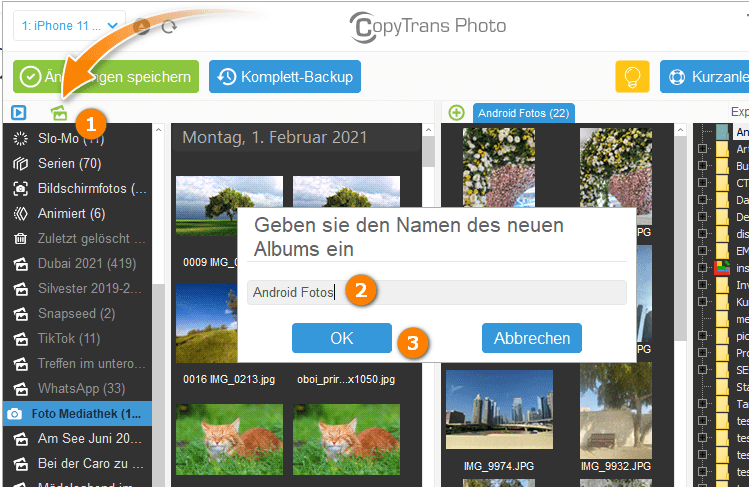749x487 pixels.
Task: Click the 0016 IMG_0213.jpg file name
Action: [229, 379]
